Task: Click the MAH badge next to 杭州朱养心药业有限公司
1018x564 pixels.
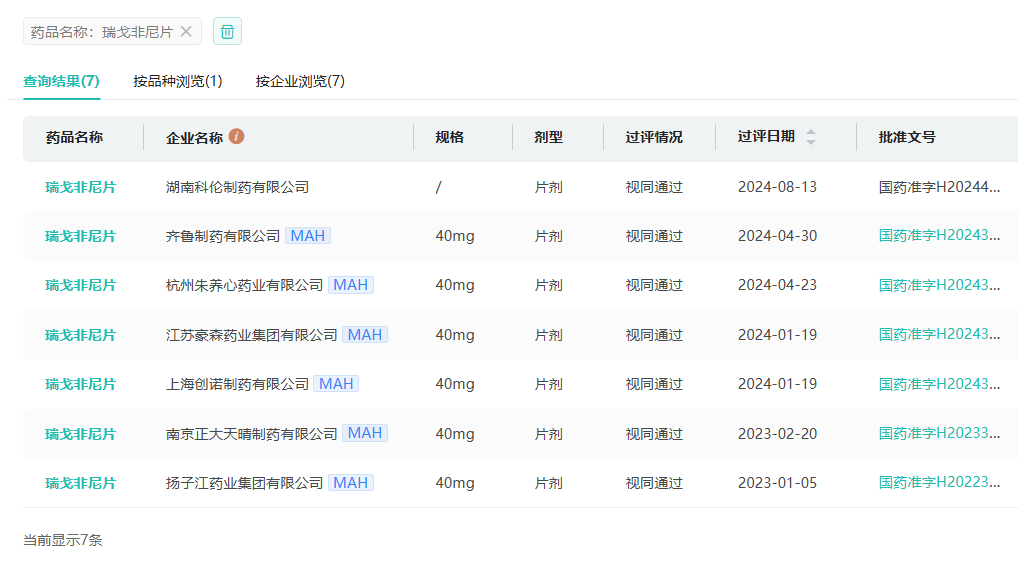Action: [351, 285]
